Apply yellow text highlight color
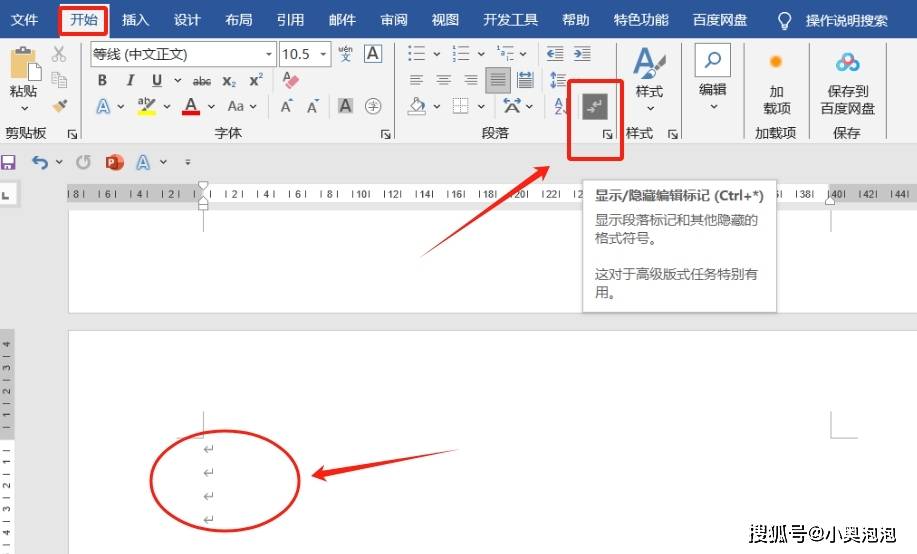The width and height of the screenshot is (917, 554). (146, 106)
